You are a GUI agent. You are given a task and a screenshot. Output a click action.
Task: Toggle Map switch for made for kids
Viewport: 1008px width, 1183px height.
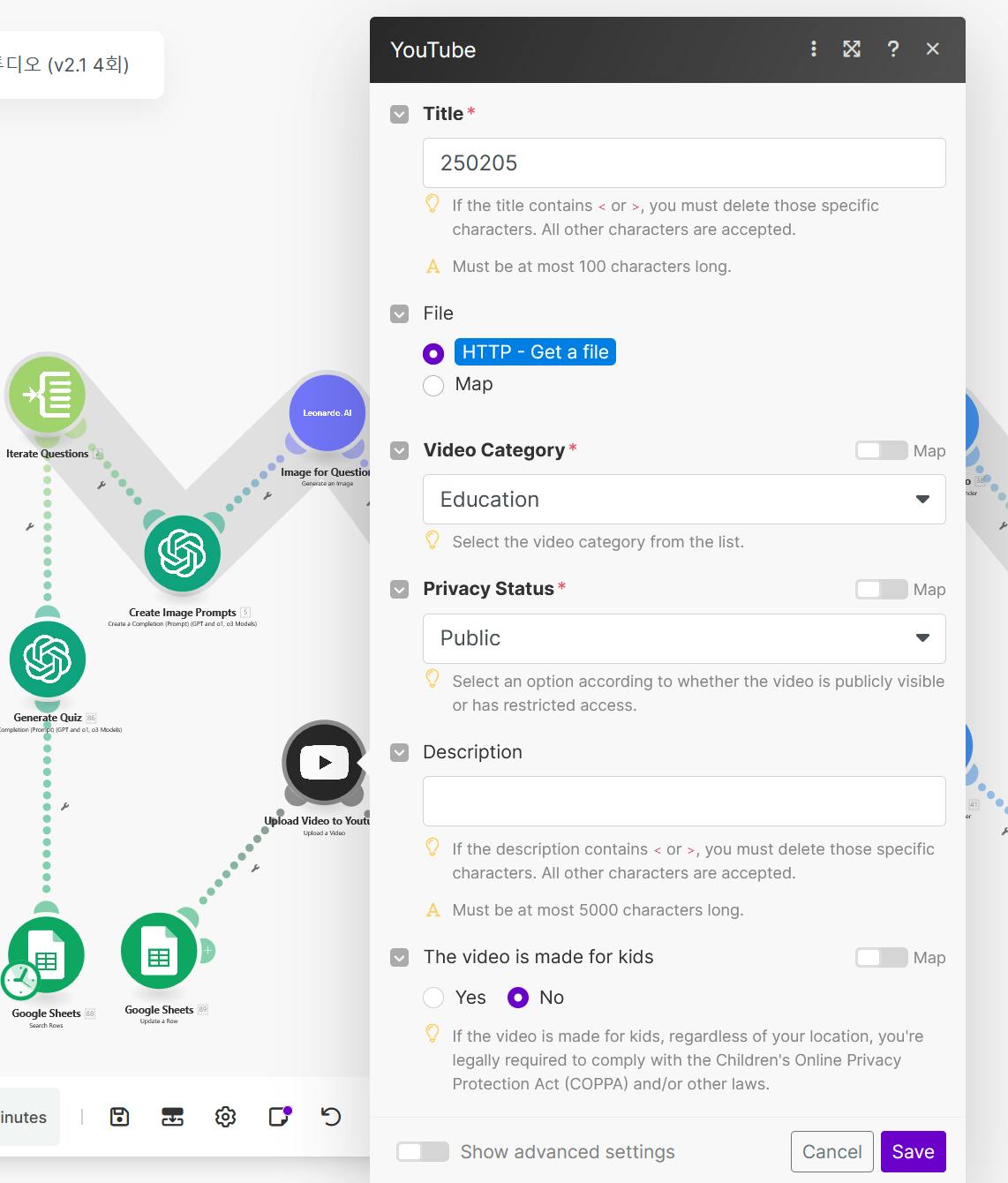pos(881,957)
